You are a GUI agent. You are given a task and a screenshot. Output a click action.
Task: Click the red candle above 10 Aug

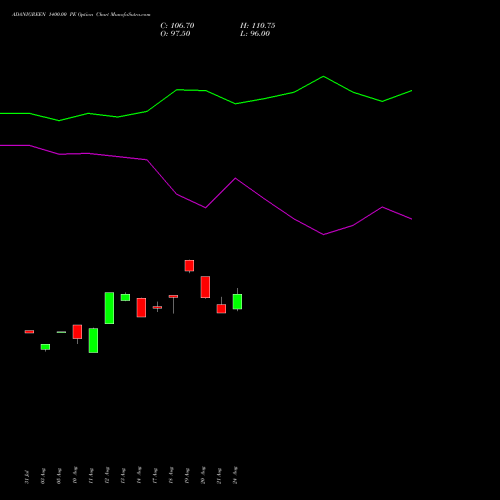(77, 332)
